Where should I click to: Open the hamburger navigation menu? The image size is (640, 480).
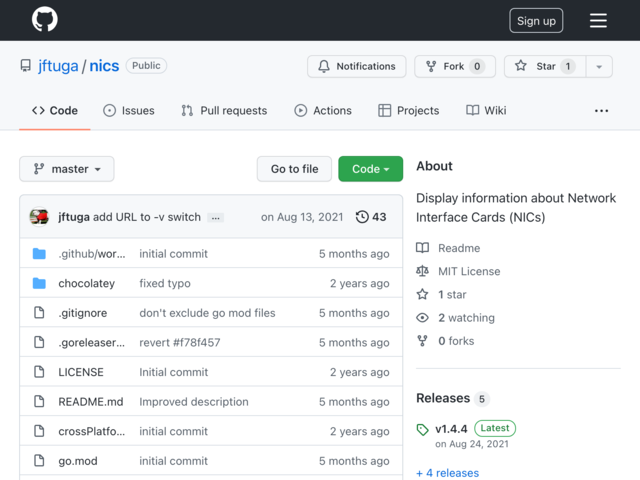(x=598, y=20)
